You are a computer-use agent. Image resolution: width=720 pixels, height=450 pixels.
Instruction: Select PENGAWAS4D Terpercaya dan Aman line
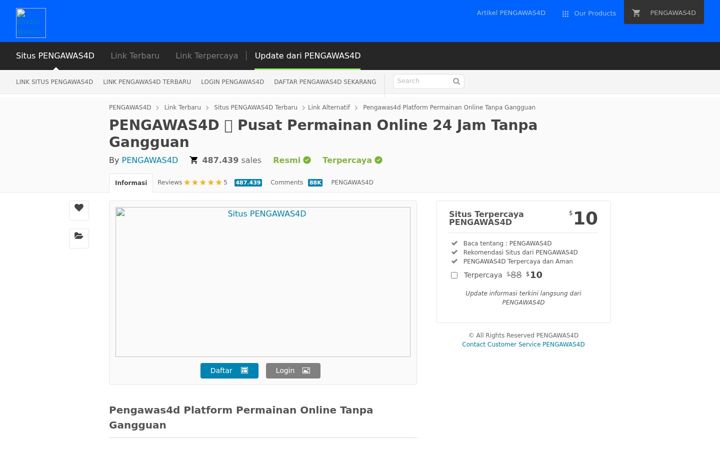point(518,261)
